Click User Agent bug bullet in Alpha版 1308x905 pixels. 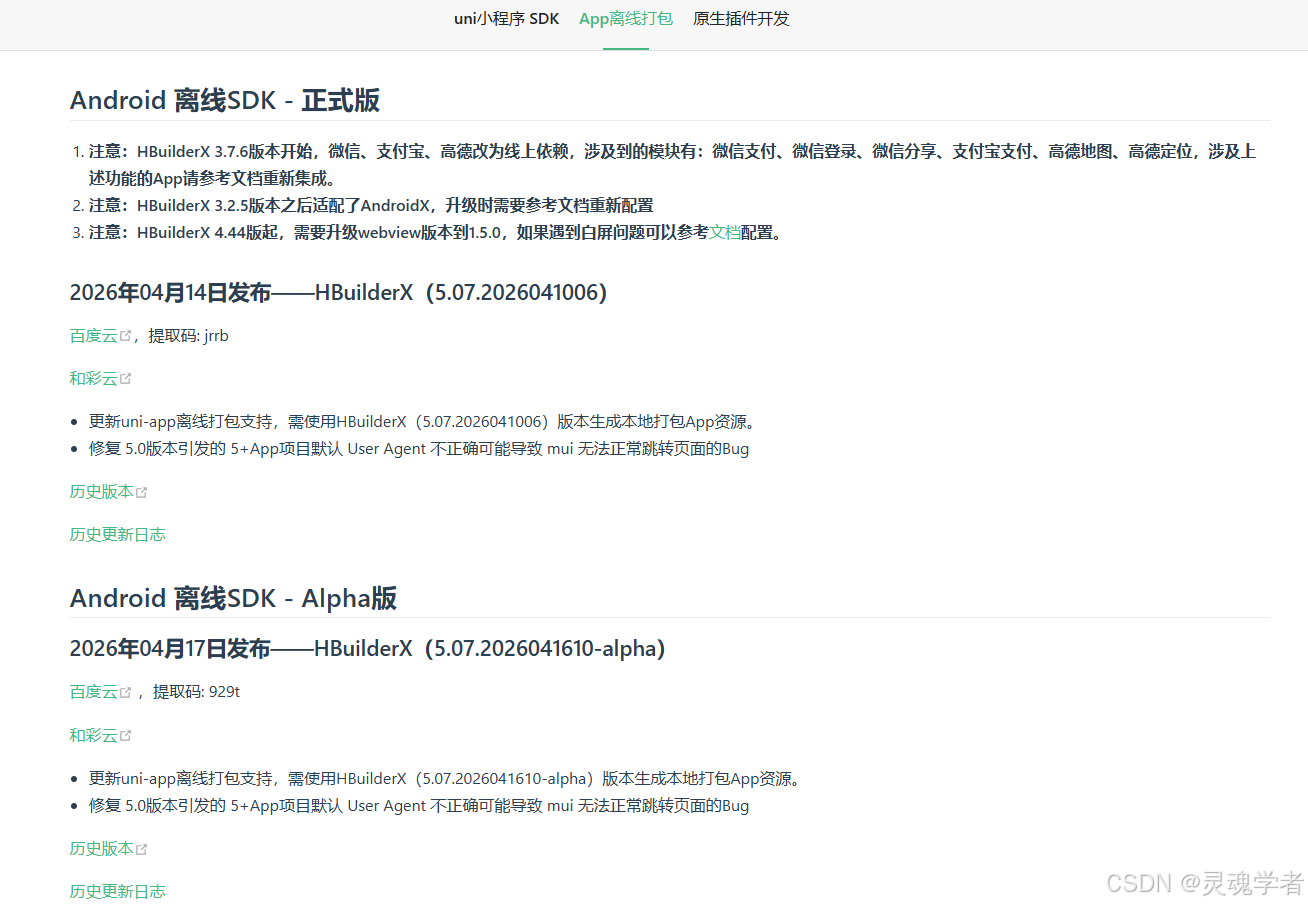click(x=419, y=805)
